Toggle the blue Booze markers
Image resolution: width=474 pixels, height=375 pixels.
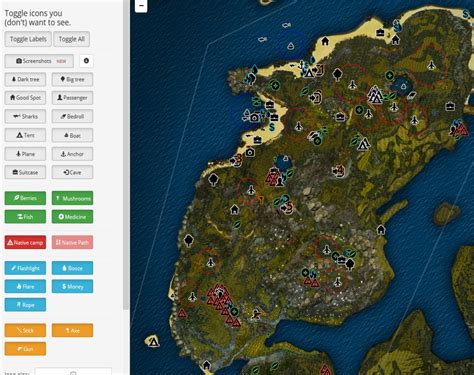click(x=72, y=268)
